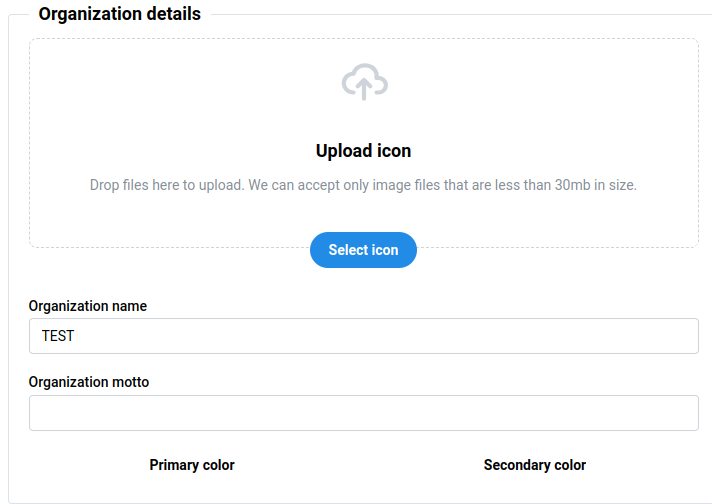712x504 pixels.
Task: Click the TEST text in name field
Action: coord(58,336)
